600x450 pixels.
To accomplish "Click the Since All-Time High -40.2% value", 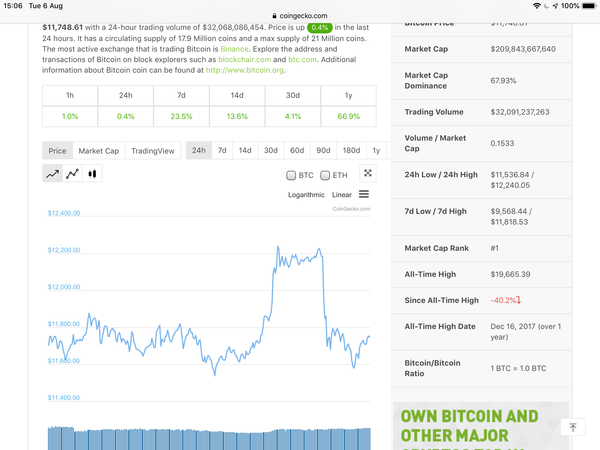I will coord(505,300).
